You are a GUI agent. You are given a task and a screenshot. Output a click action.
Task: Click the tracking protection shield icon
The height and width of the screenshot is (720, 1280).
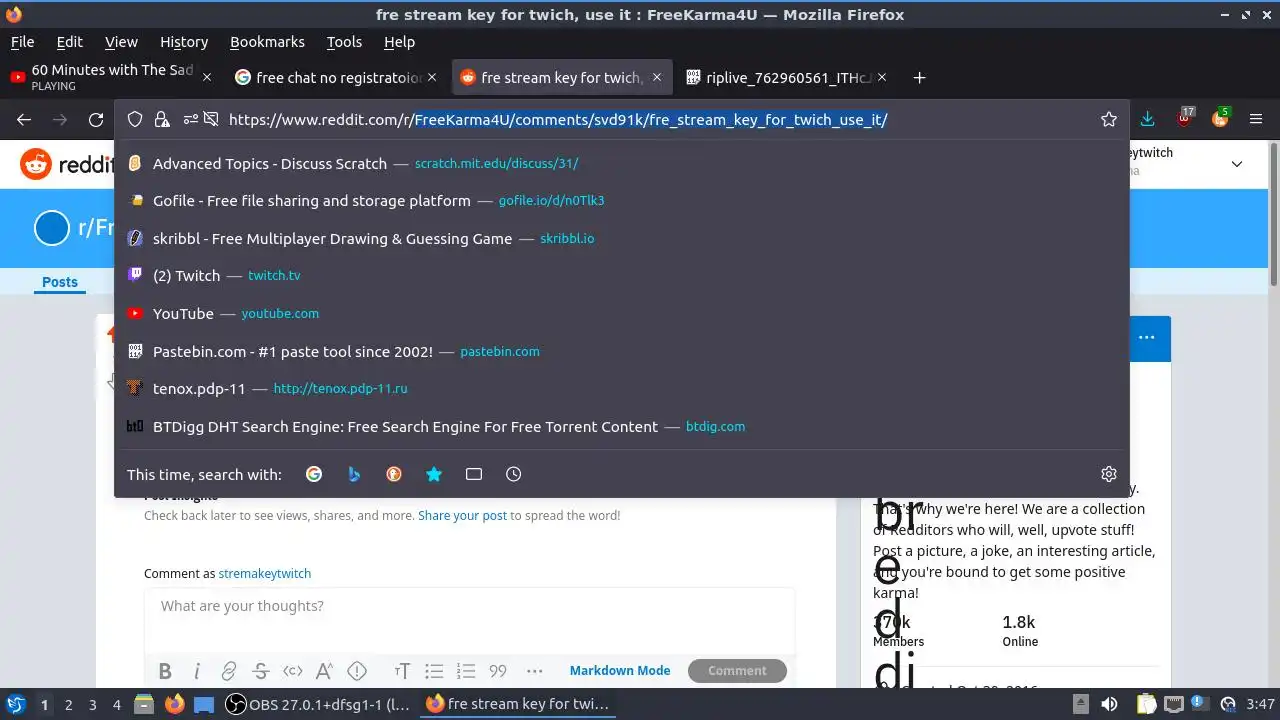[x=135, y=119]
